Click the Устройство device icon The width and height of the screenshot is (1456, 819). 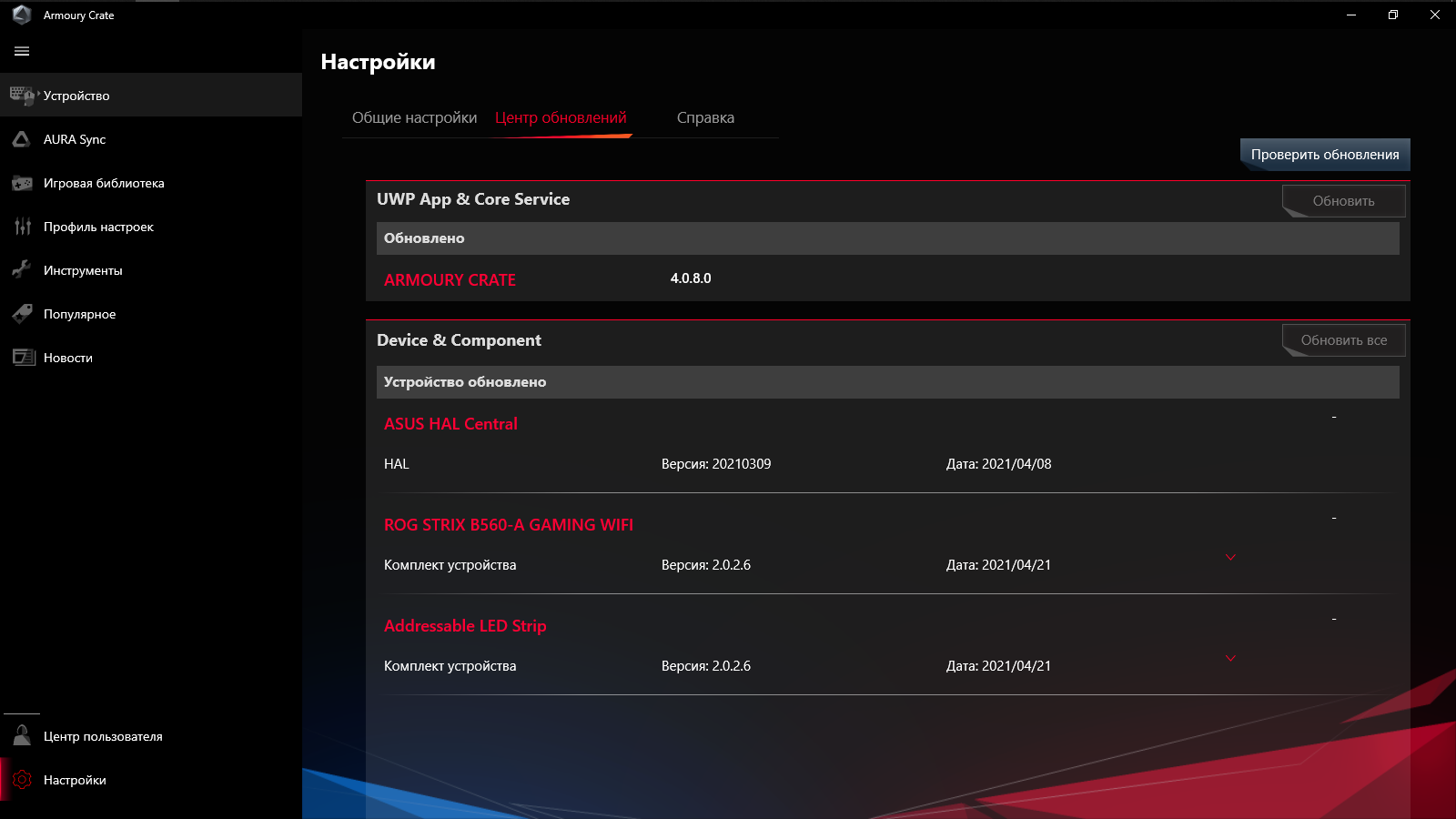click(22, 95)
